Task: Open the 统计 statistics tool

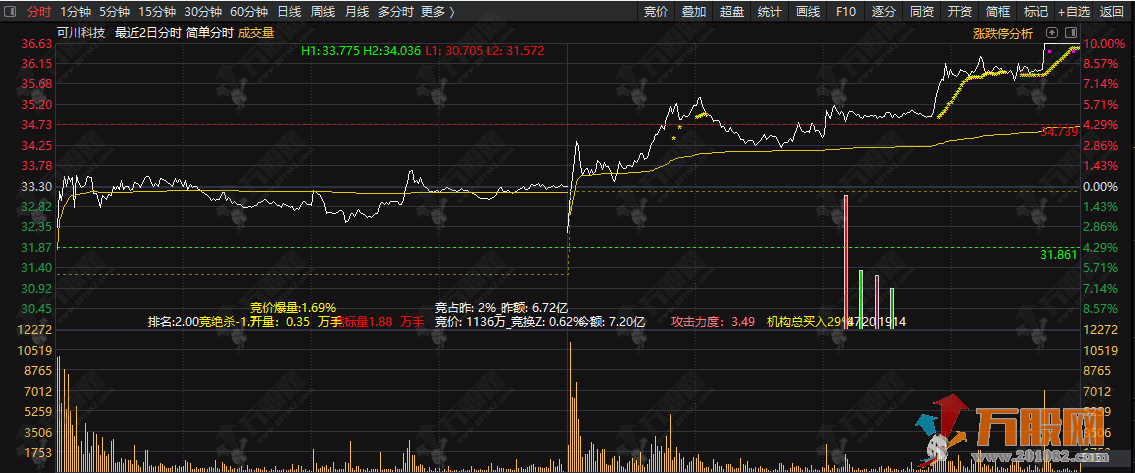Action: click(x=769, y=12)
